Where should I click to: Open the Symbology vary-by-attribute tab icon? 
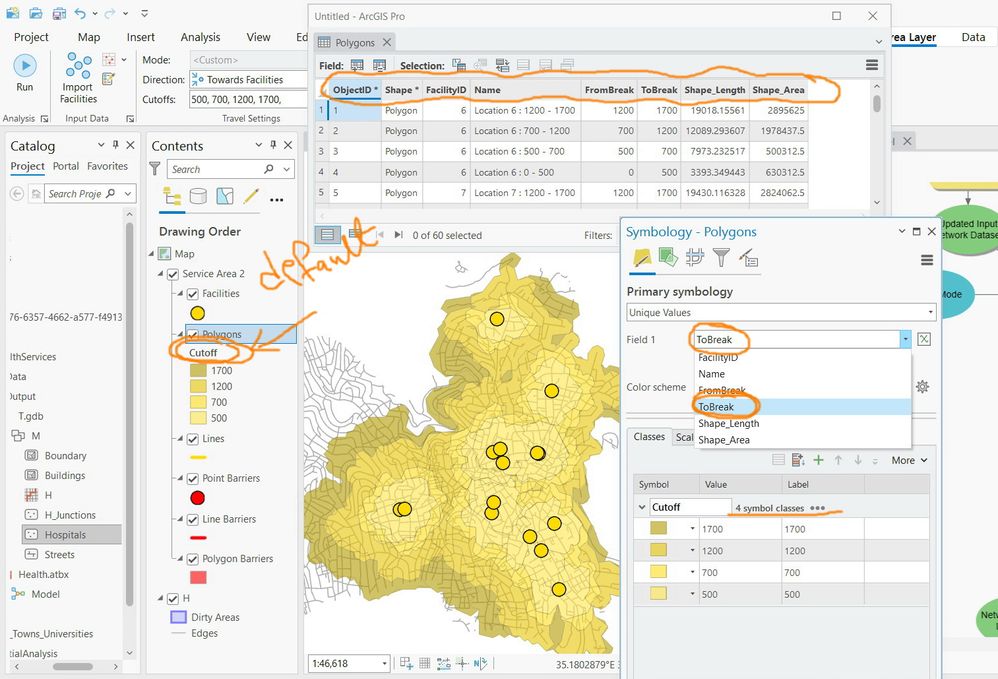pyautogui.click(x=666, y=259)
